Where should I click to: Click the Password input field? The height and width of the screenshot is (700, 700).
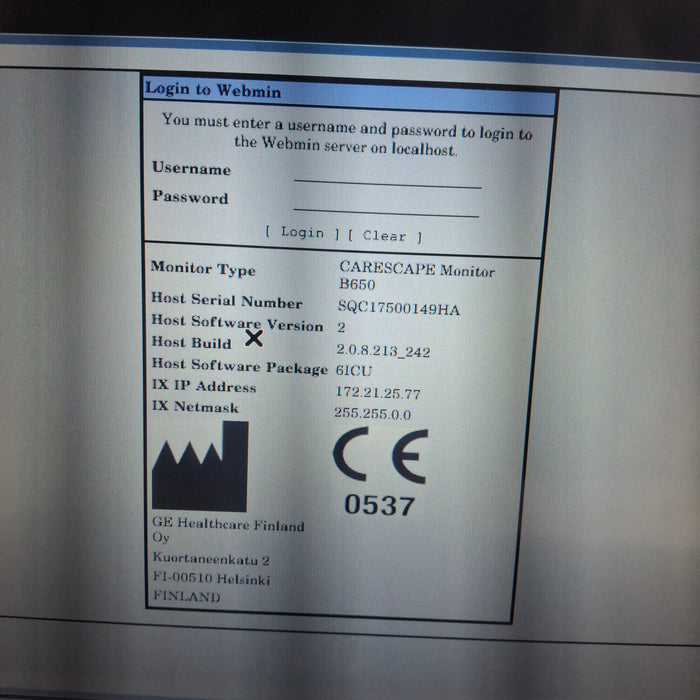click(x=387, y=205)
